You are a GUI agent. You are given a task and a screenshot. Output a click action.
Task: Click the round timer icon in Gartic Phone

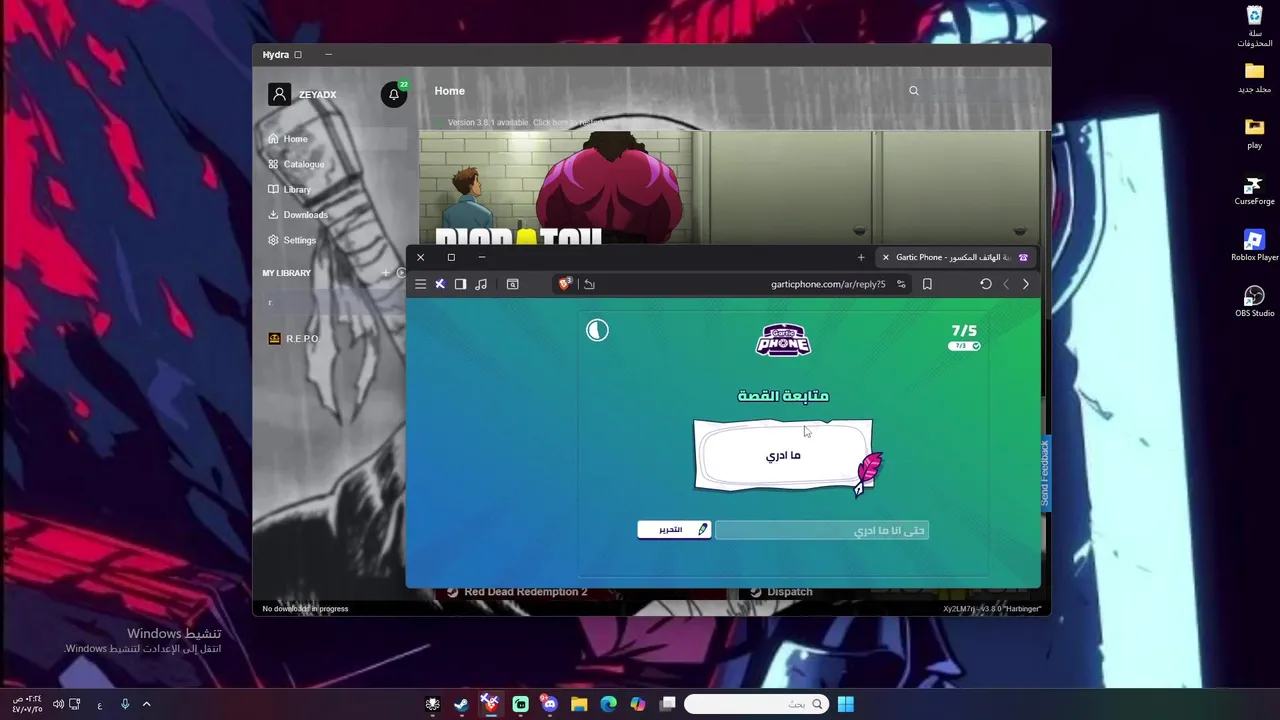click(x=597, y=330)
